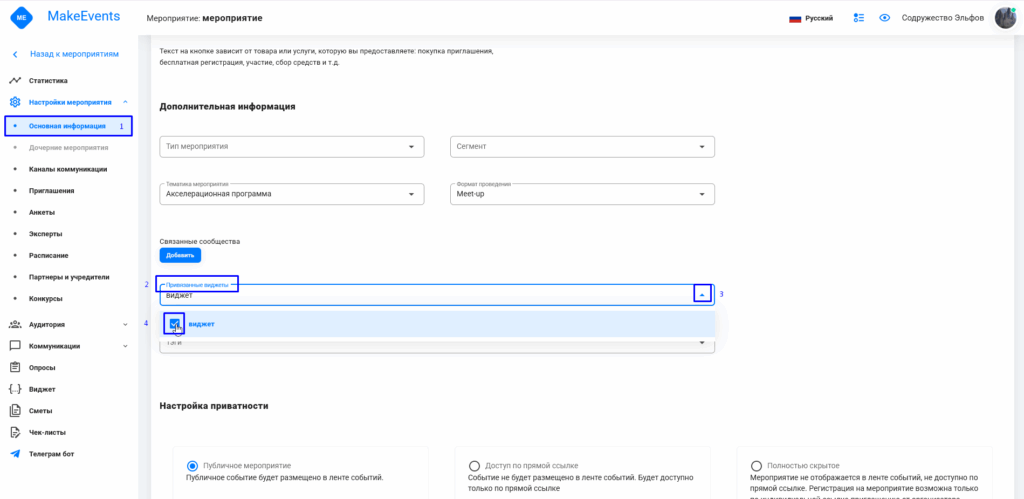Click the Аудитория people icon
This screenshot has width=1024, height=499.
coord(15,324)
